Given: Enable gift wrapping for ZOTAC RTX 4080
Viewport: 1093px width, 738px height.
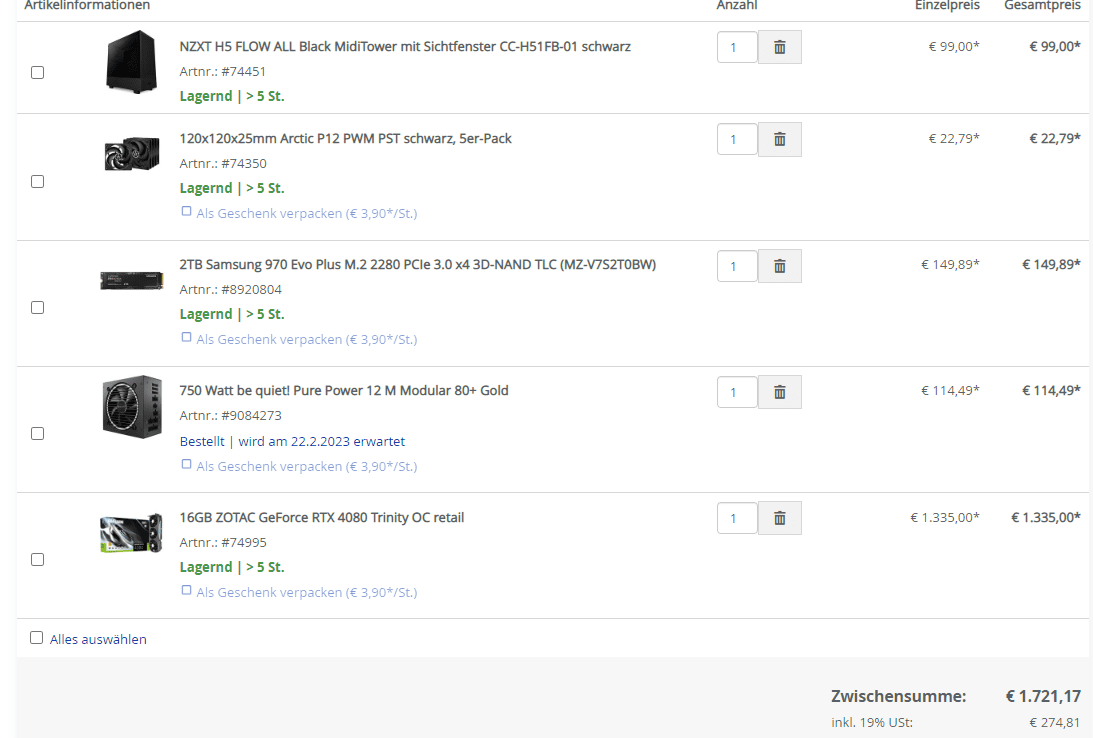Looking at the screenshot, I should 186,590.
